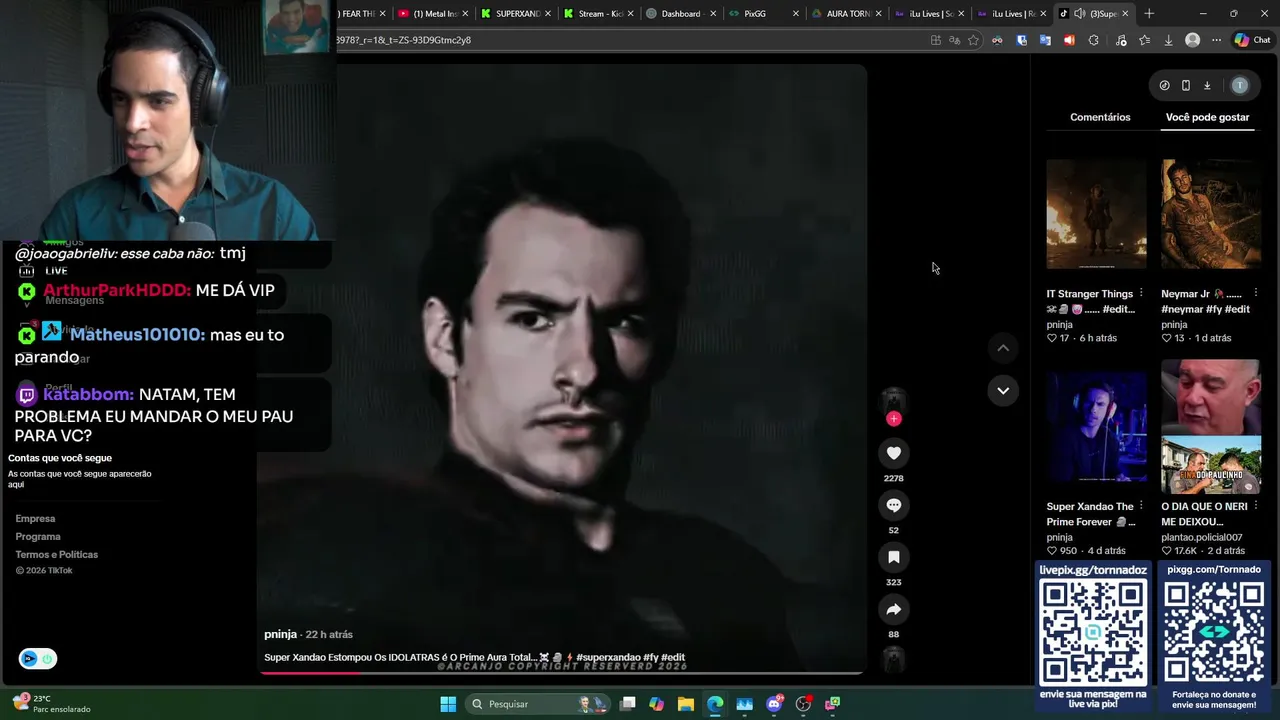Switch to the Dashboard browser tab

tap(681, 14)
